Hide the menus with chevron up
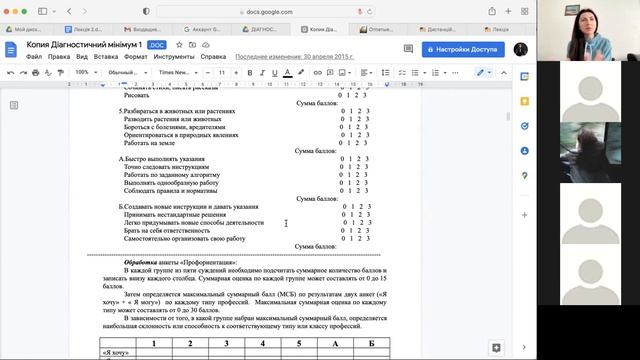Image resolution: width=640 pixels, height=360 pixels. 504,73
